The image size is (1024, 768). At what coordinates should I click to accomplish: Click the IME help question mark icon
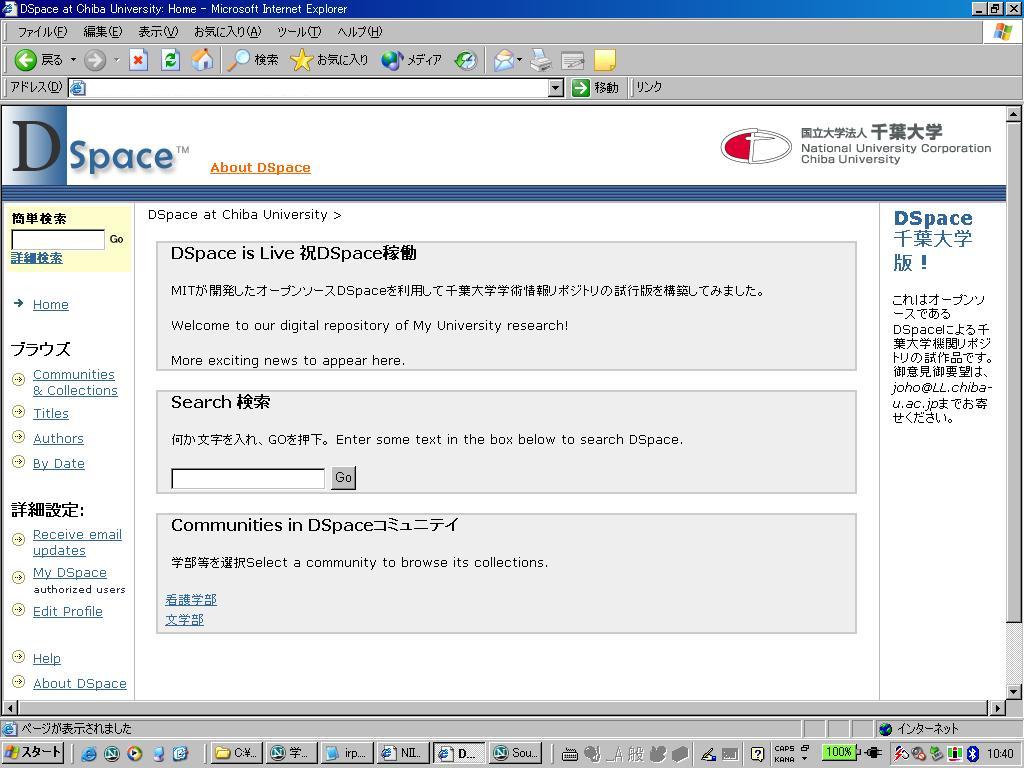coord(757,754)
